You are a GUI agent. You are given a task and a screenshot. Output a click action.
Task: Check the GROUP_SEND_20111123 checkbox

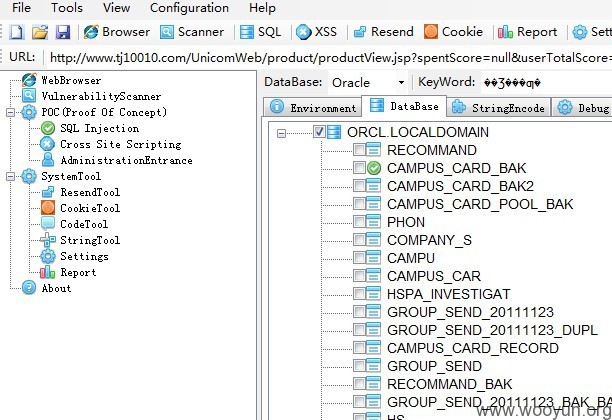[359, 311]
